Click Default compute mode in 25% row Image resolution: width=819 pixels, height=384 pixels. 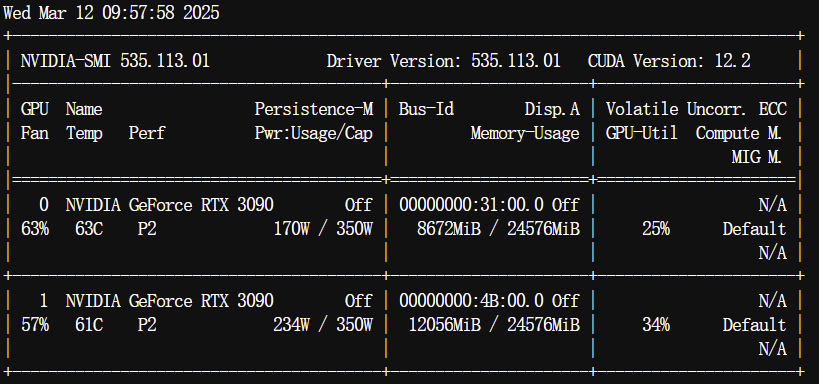point(754,229)
